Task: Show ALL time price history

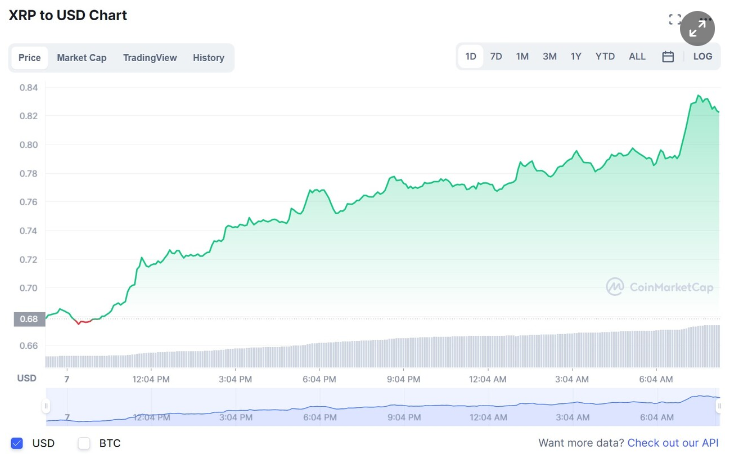Action: [637, 57]
